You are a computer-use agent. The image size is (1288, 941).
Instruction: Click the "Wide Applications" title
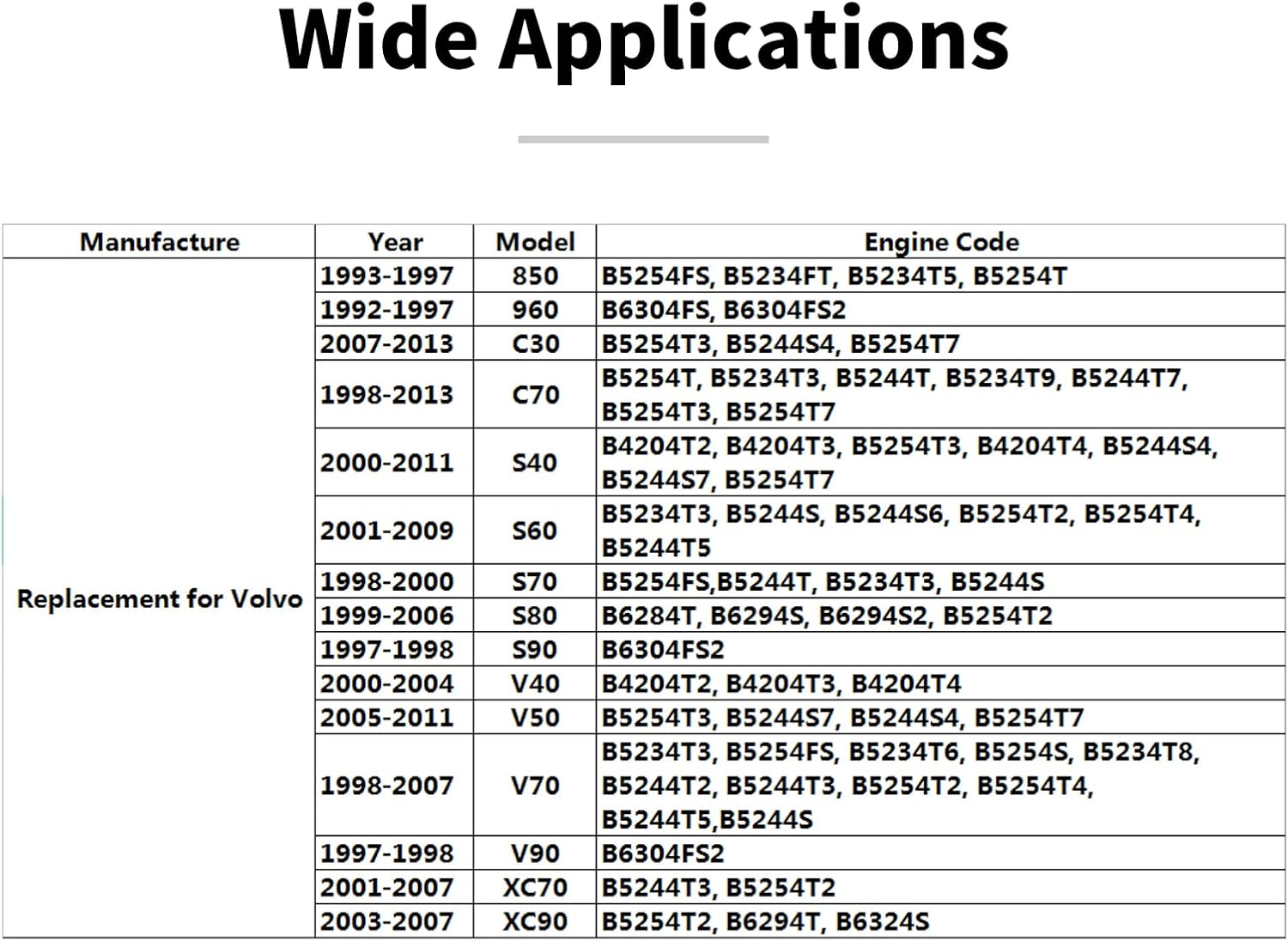tap(643, 40)
